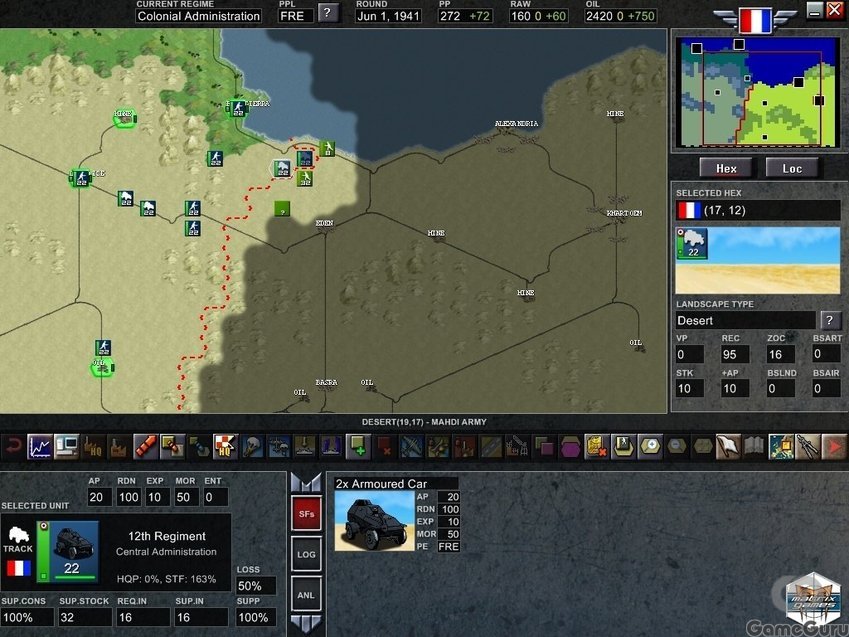Click the airlift plane icon
Screen dimensions: 849x637
click(278, 447)
